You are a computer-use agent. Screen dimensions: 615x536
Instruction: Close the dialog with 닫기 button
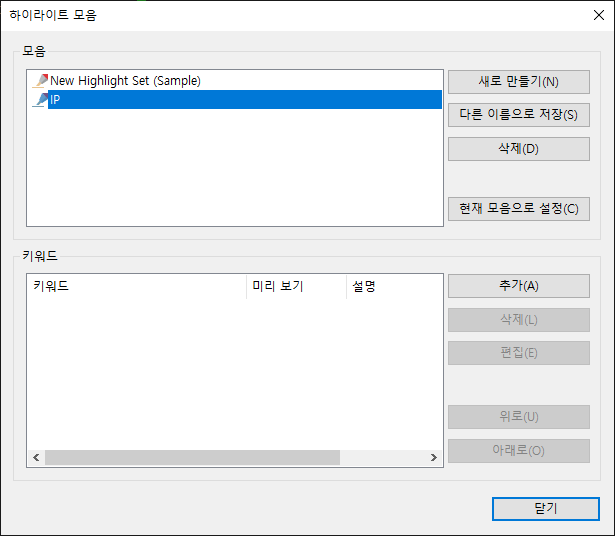[x=546, y=509]
